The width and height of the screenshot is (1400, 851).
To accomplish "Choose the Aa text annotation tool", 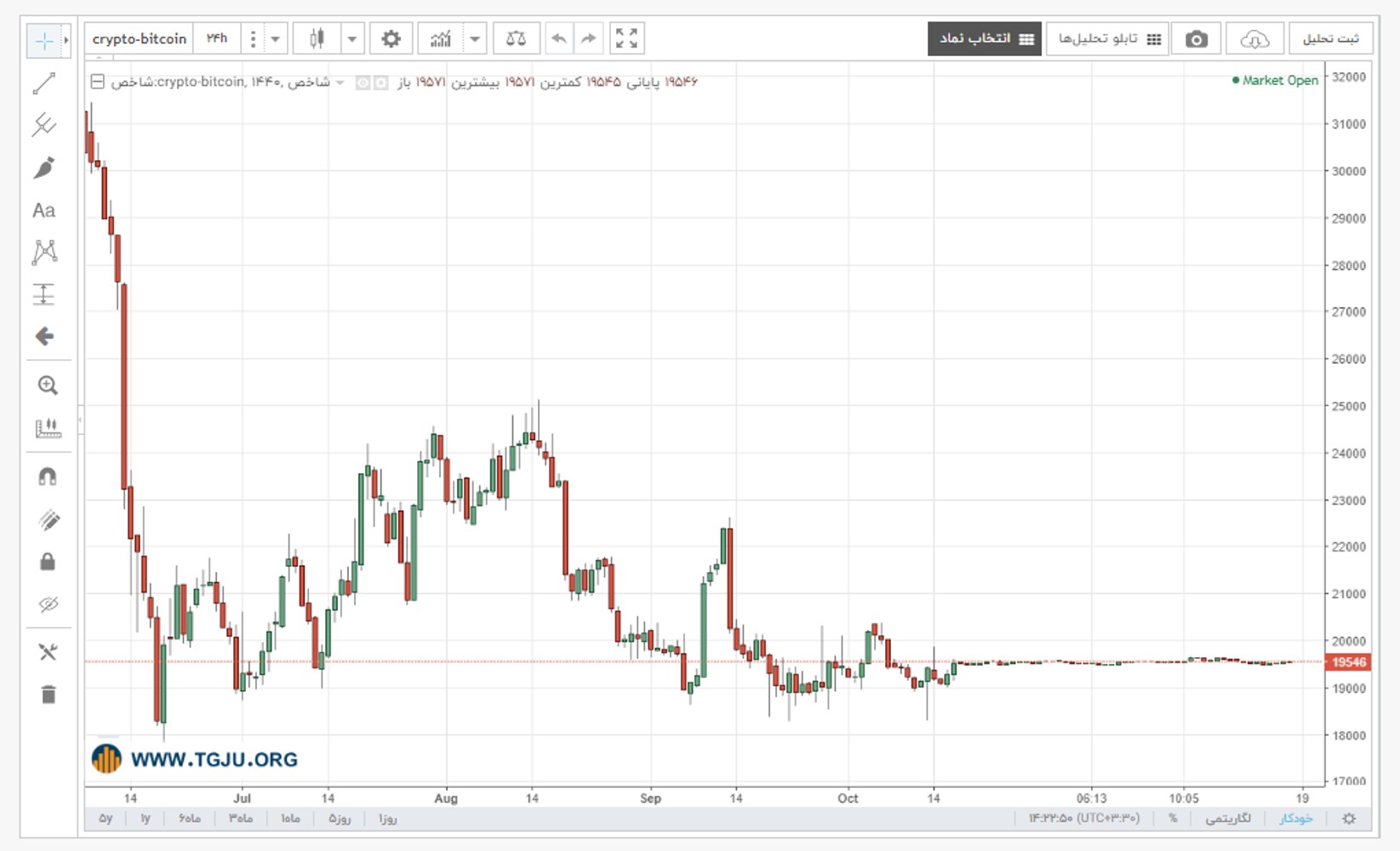I will pos(44,210).
